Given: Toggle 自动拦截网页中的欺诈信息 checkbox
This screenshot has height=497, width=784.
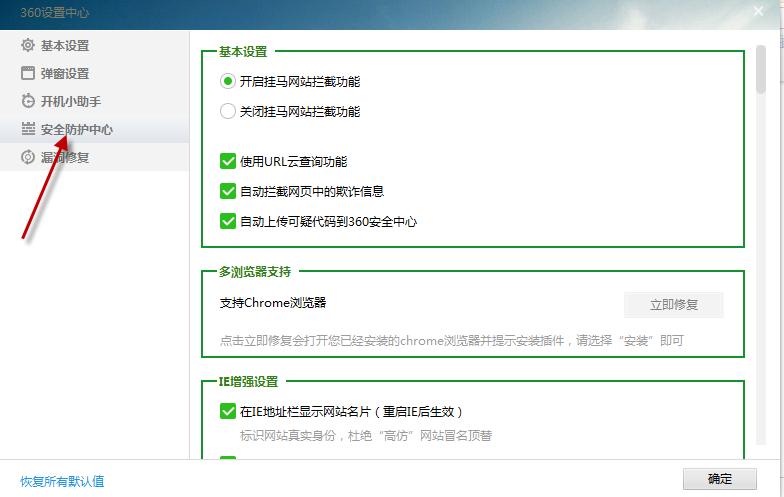Looking at the screenshot, I should click(x=228, y=191).
